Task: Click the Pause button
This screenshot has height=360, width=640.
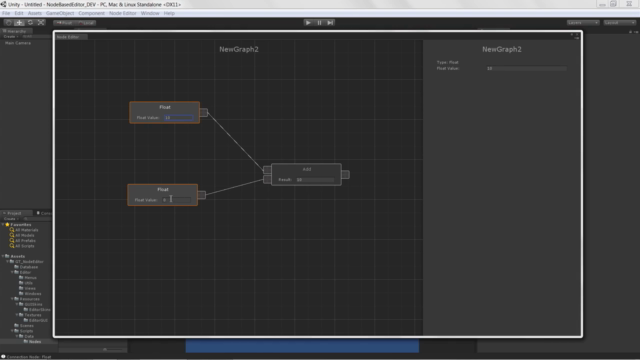Action: pyautogui.click(x=319, y=23)
